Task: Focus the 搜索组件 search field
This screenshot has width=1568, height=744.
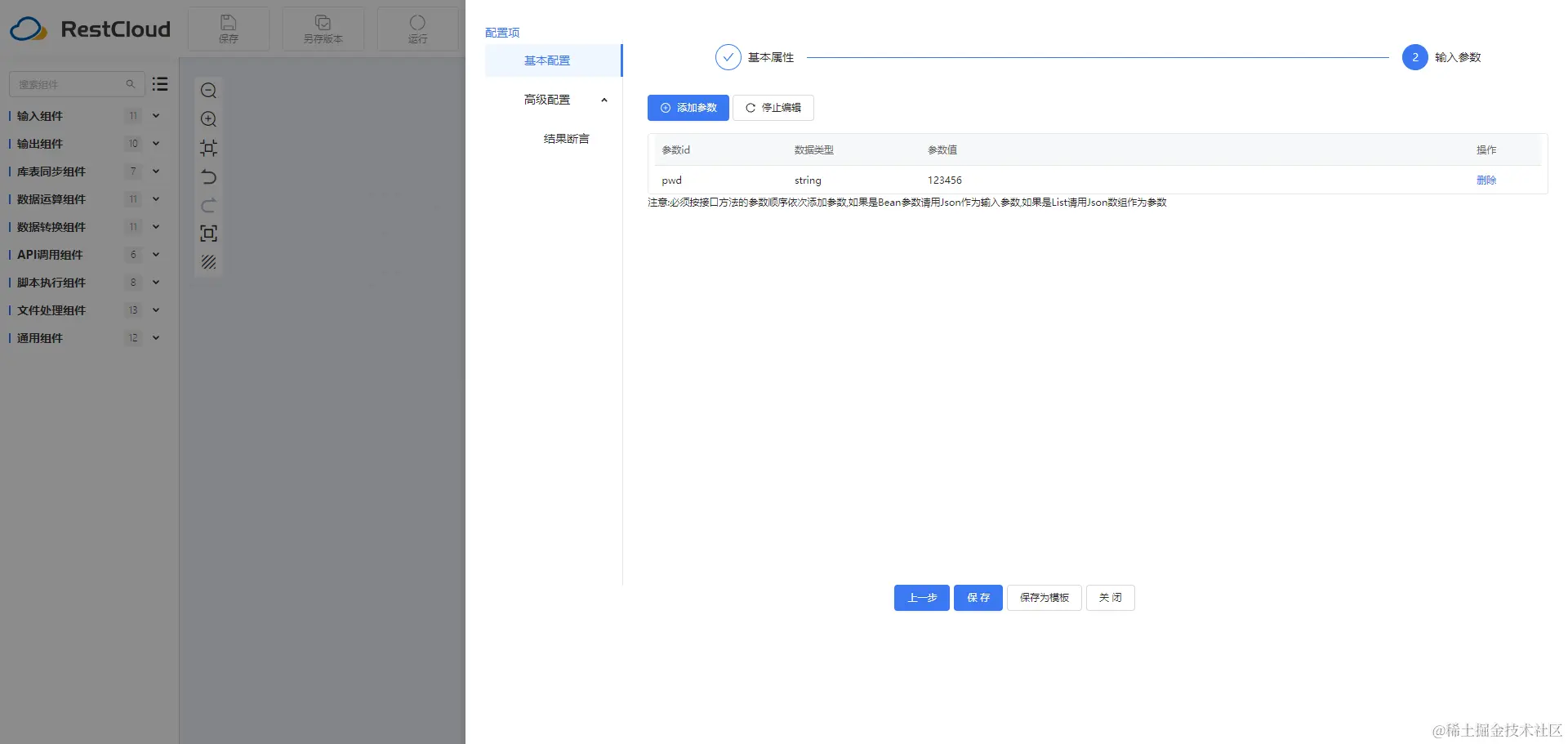Action: click(x=77, y=84)
